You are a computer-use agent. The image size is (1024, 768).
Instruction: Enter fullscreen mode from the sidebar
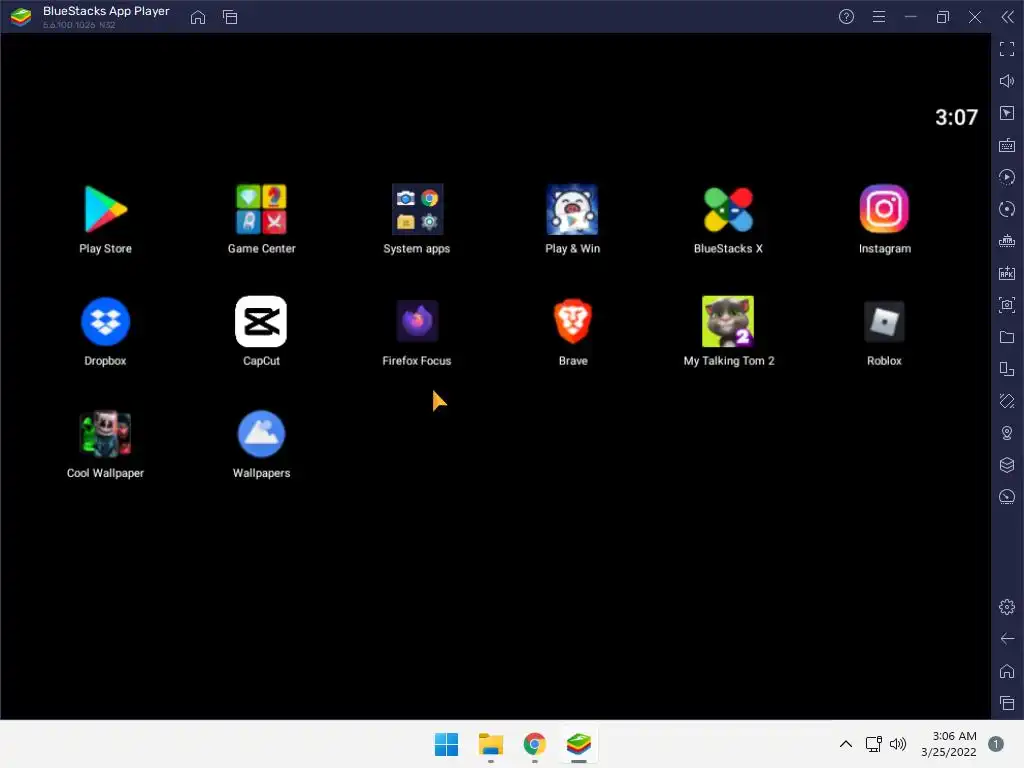click(1007, 49)
